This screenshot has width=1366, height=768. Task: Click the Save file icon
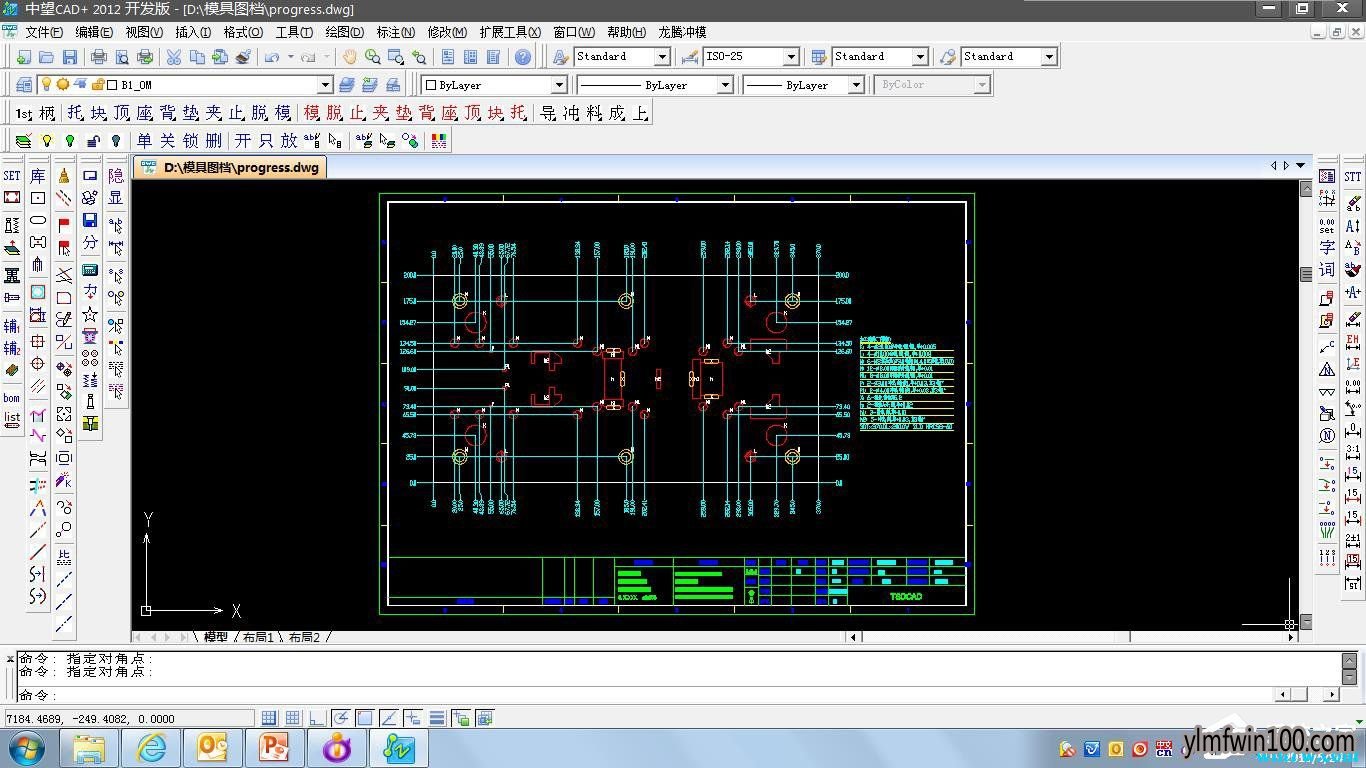[70, 57]
